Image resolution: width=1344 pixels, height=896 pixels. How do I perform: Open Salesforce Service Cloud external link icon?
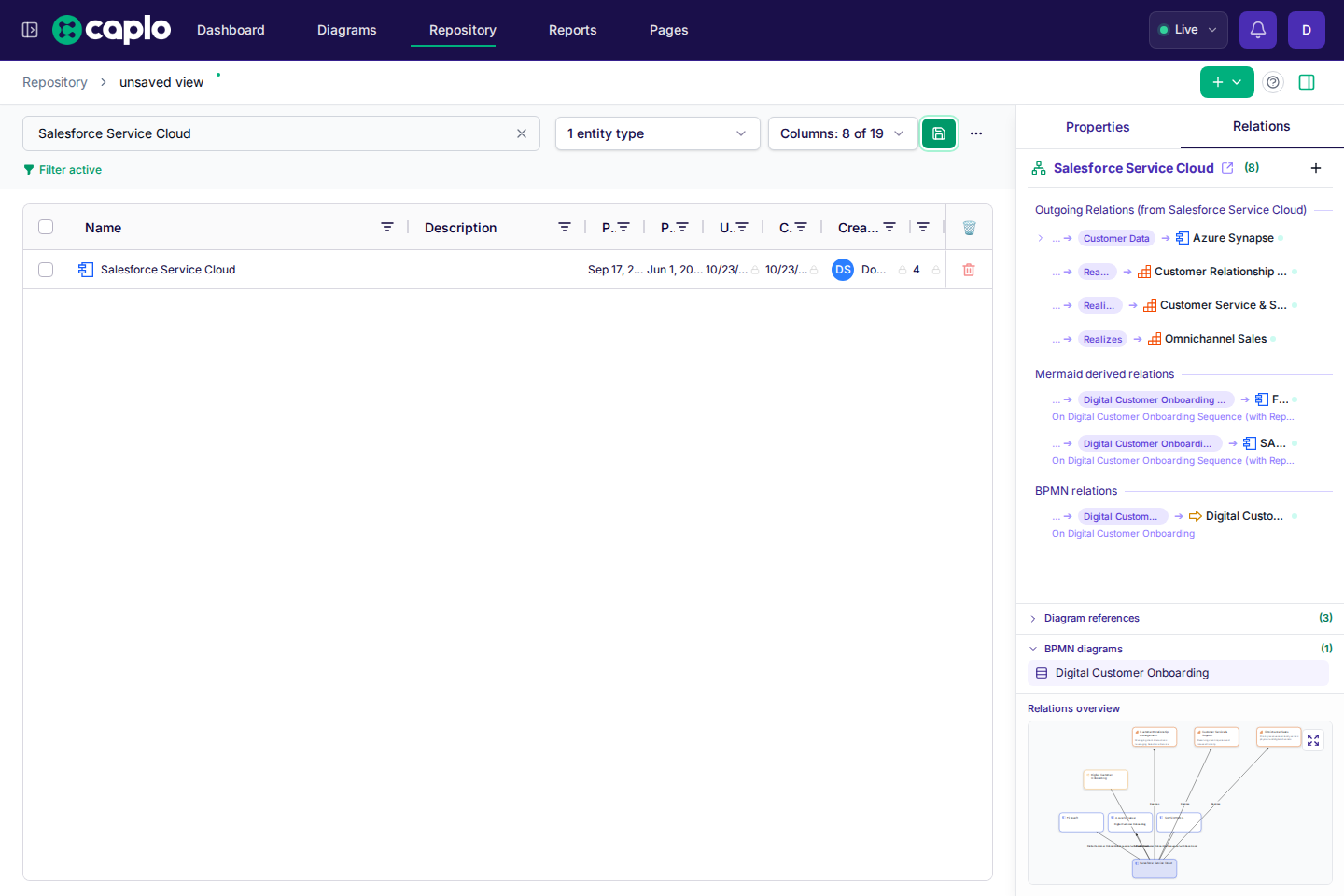pyautogui.click(x=1227, y=168)
